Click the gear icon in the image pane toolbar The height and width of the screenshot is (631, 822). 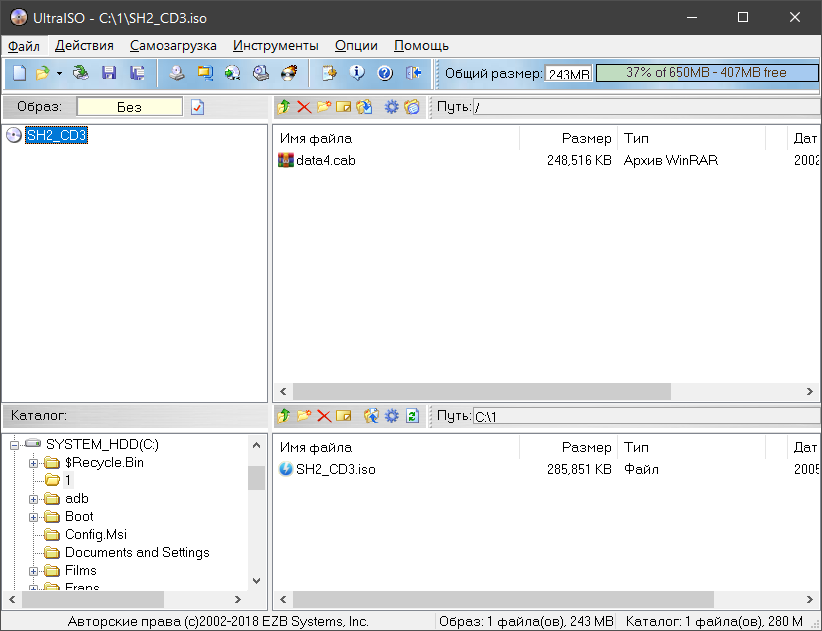(392, 107)
